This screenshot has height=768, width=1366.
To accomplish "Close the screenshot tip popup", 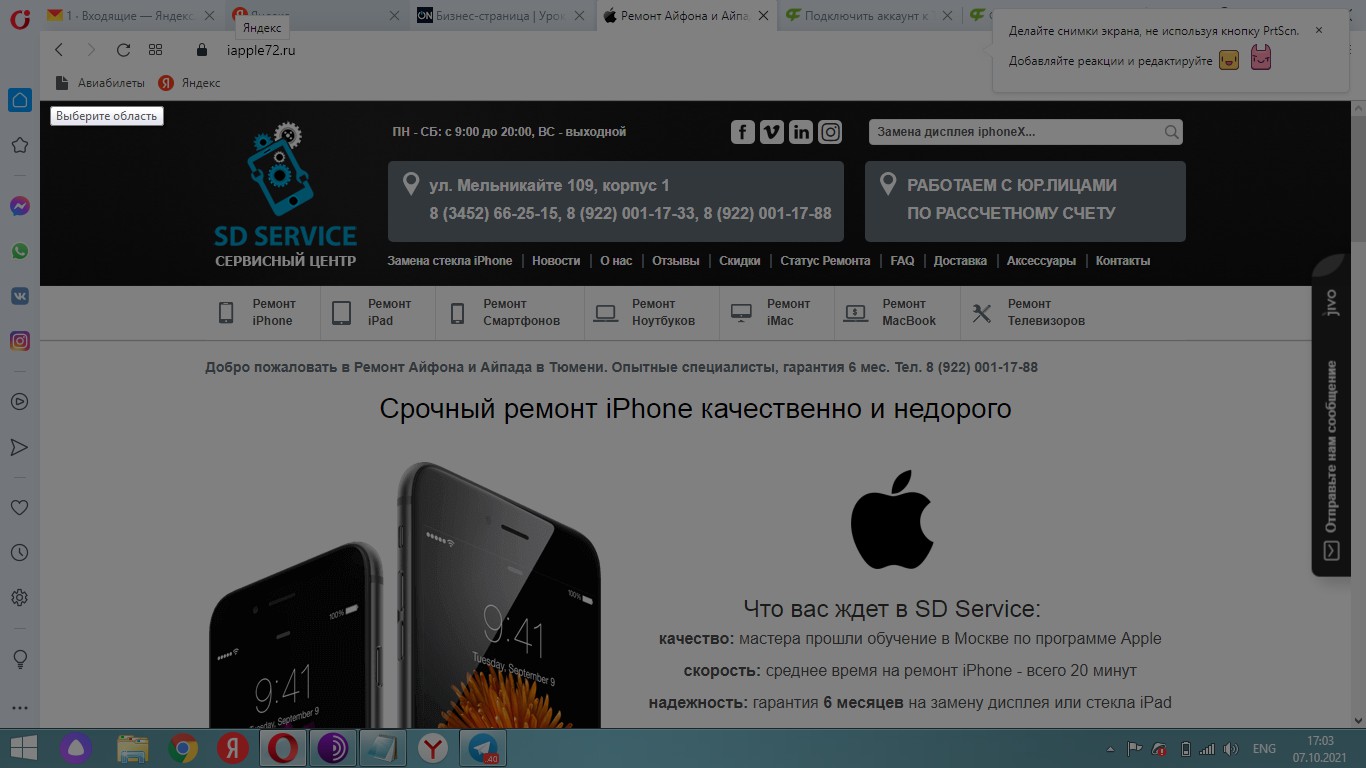I will [1318, 30].
